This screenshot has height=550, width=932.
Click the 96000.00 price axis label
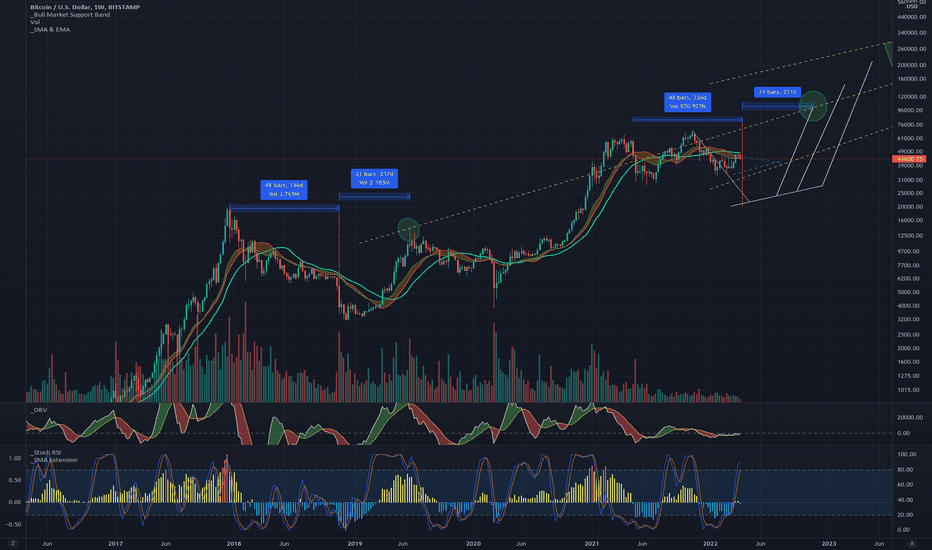pos(910,111)
